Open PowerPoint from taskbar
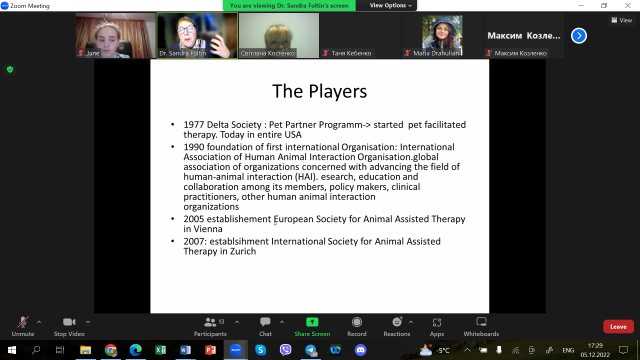The image size is (640, 360). click(211, 350)
